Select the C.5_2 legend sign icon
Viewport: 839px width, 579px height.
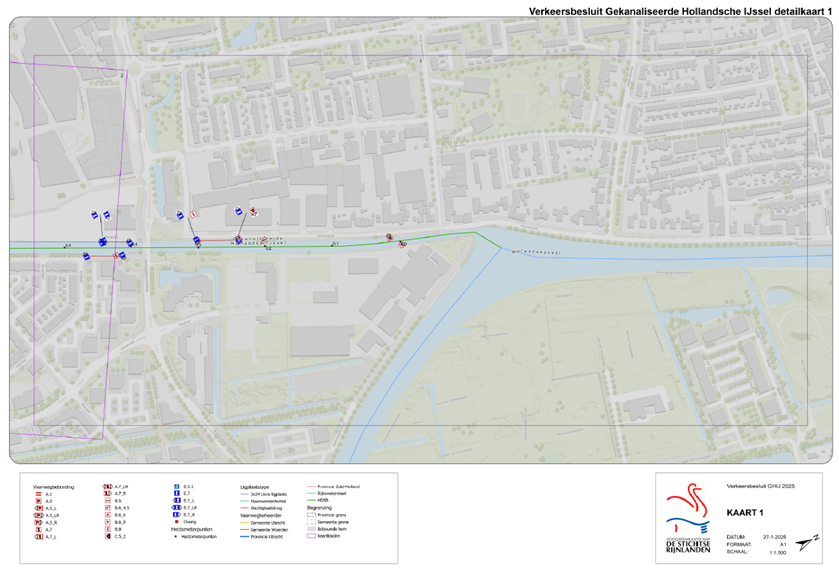tap(106, 536)
